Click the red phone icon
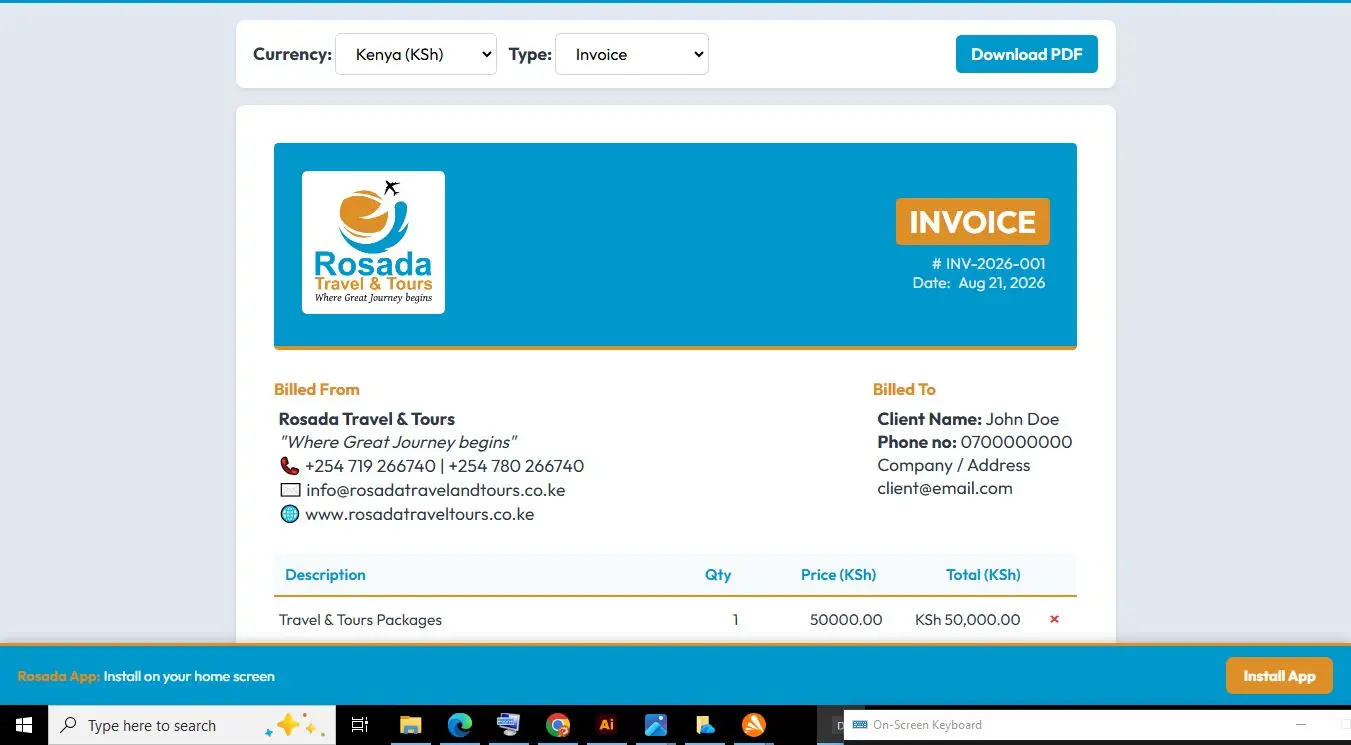Viewport: 1351px width, 745px height. [290, 466]
